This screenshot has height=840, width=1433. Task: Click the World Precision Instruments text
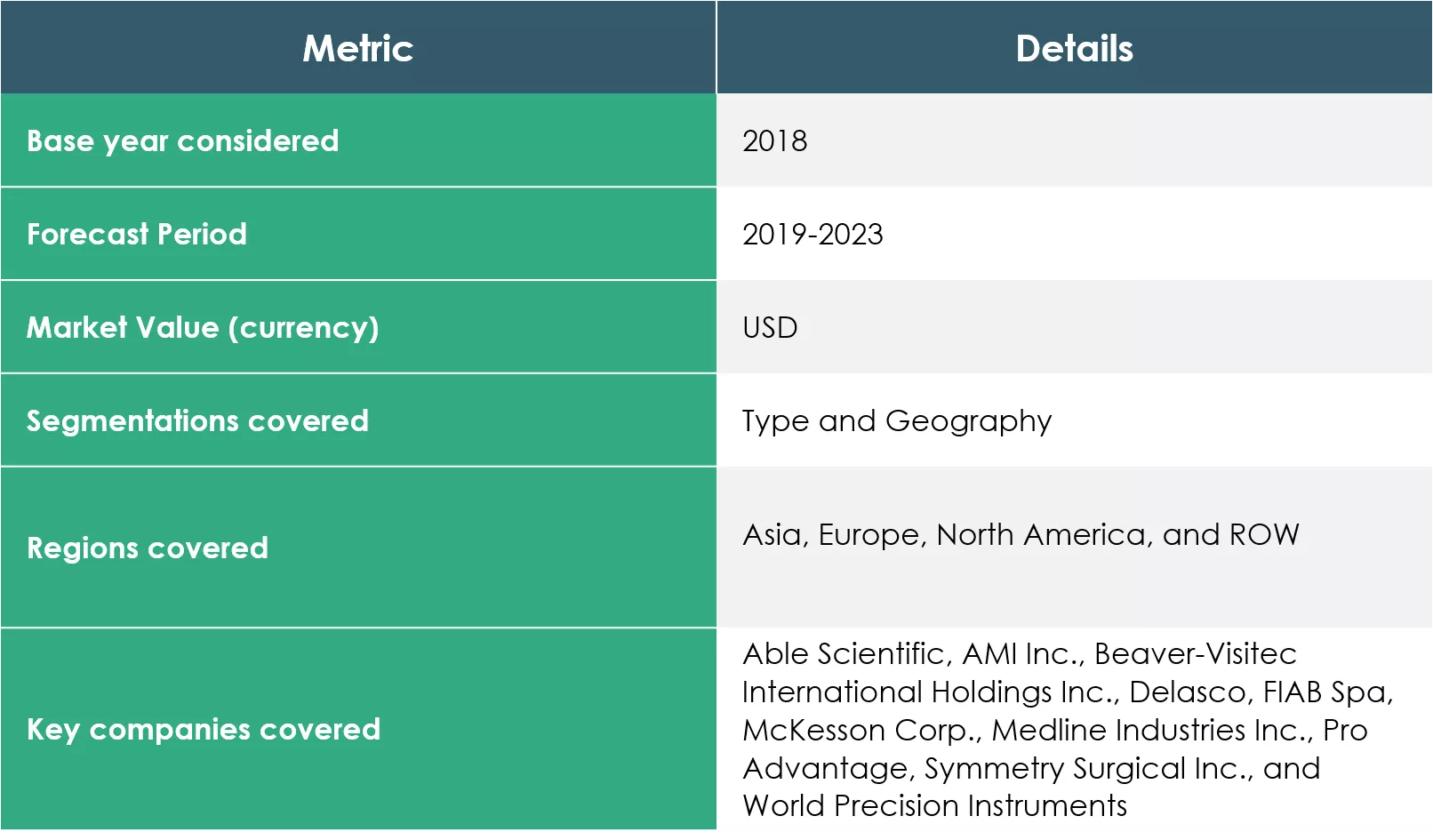(x=935, y=805)
